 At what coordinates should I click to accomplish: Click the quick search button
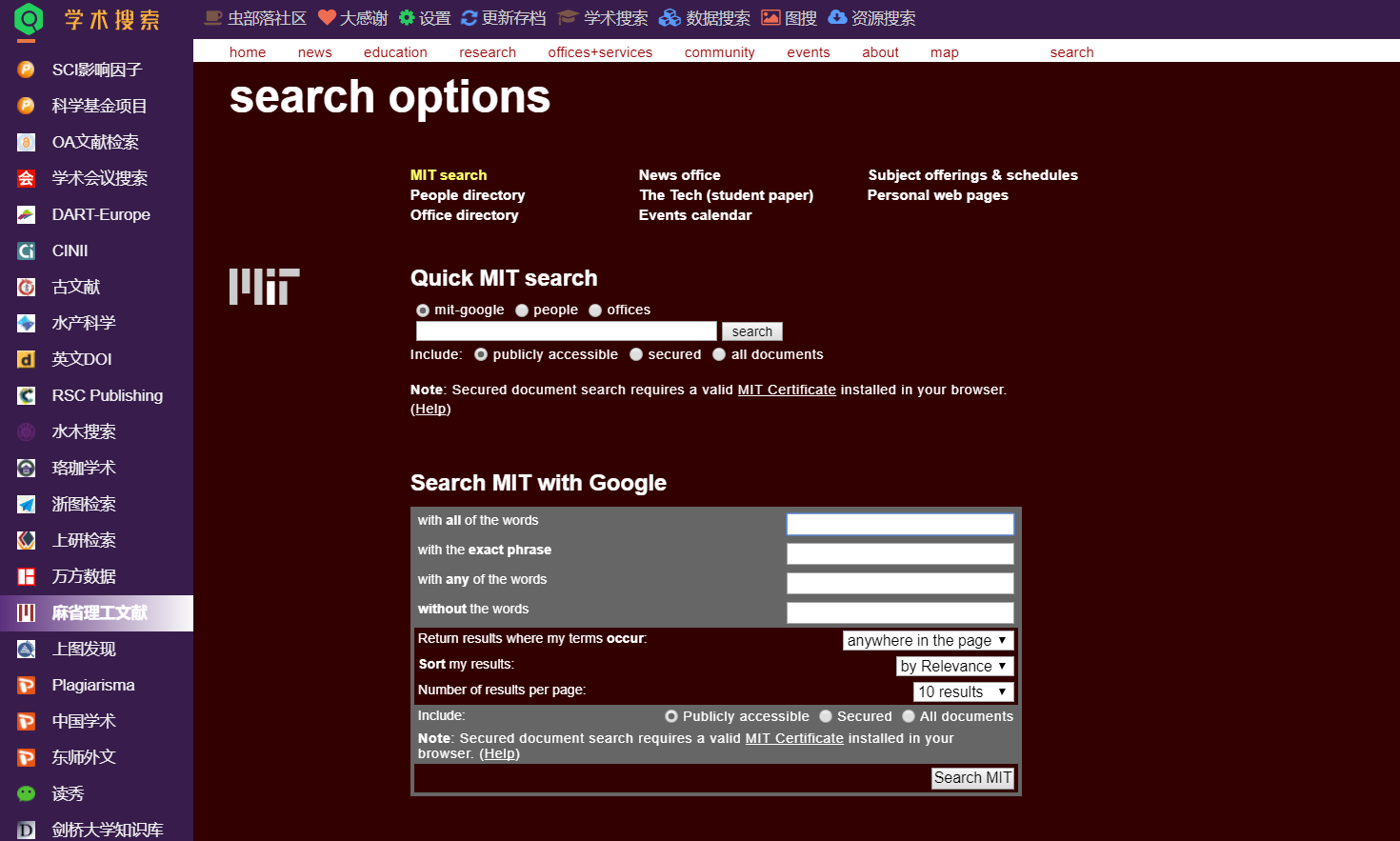click(x=752, y=331)
